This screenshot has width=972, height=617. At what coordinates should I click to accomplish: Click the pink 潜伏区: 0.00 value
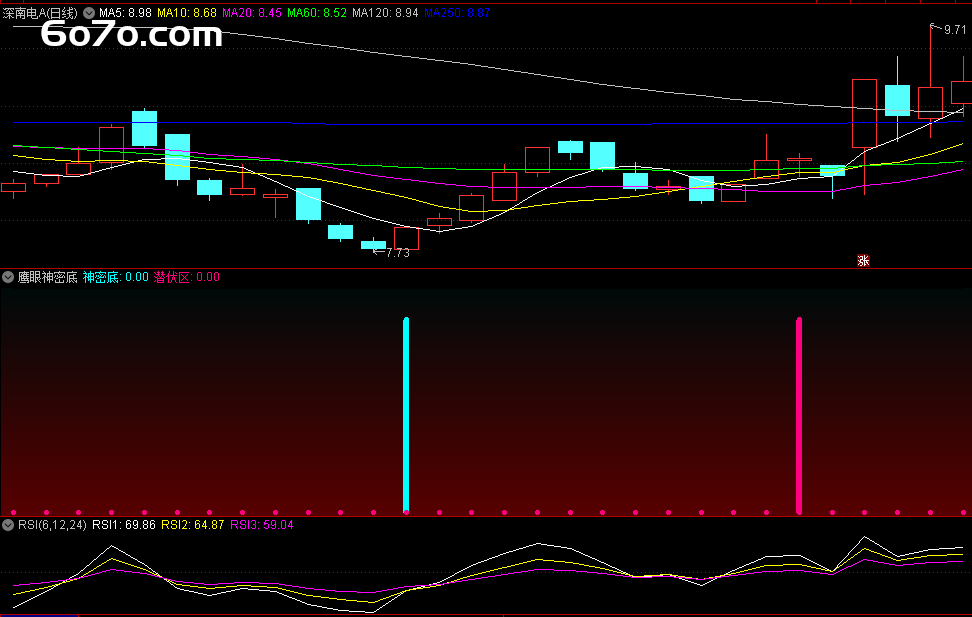click(187, 277)
